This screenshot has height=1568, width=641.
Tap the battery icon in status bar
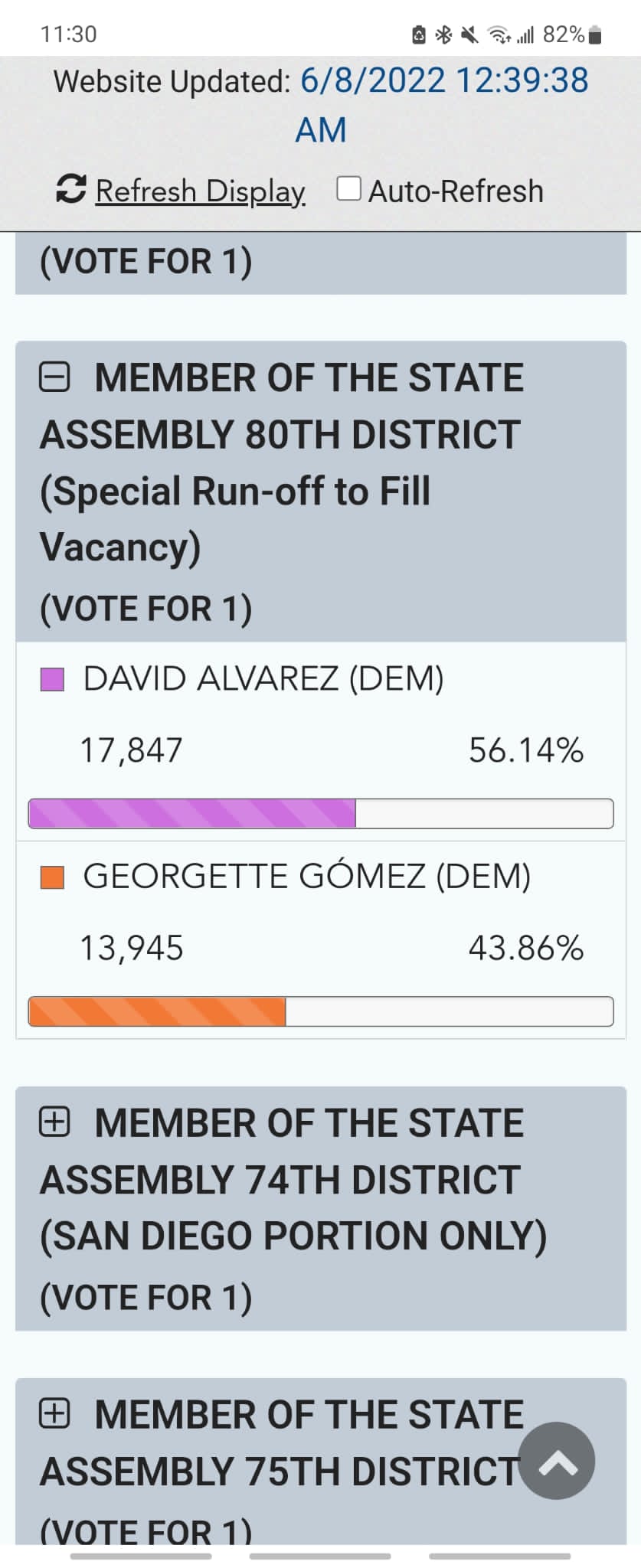point(596,35)
